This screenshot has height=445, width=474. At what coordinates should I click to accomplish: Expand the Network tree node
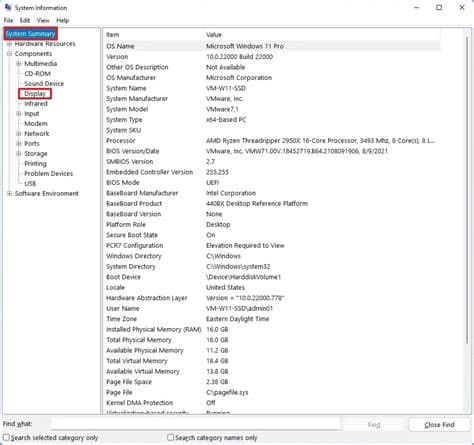tap(19, 134)
